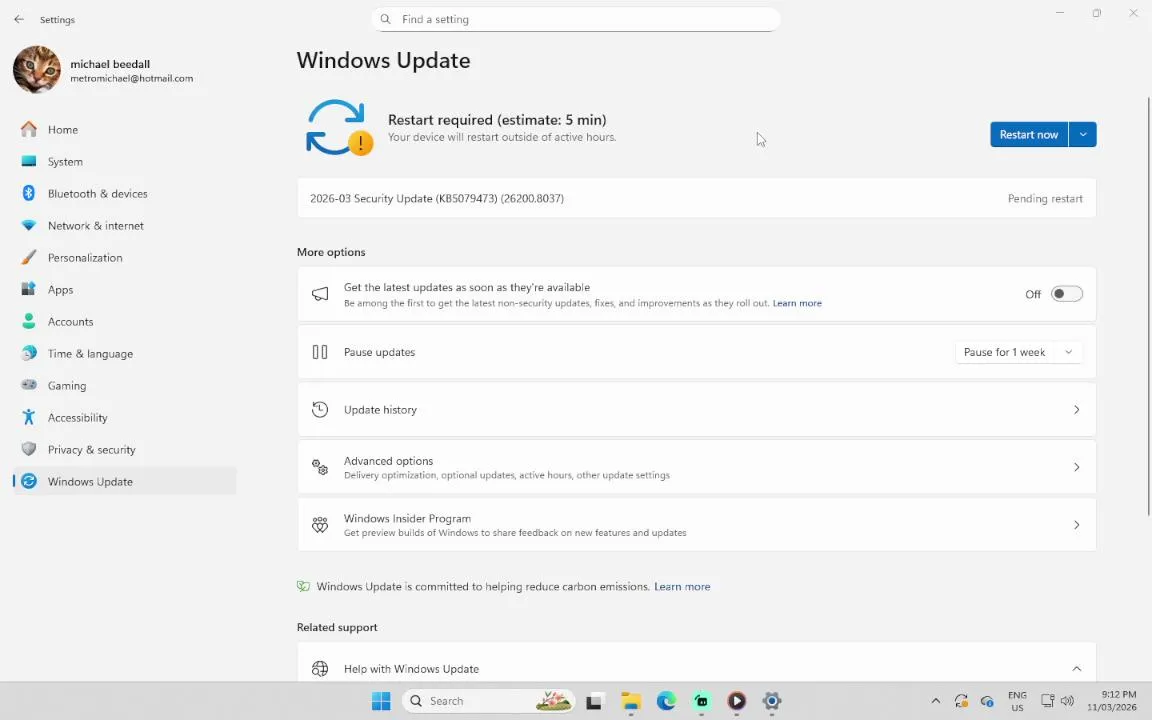Open Time & language settings
Image resolution: width=1152 pixels, height=720 pixels.
(125, 353)
